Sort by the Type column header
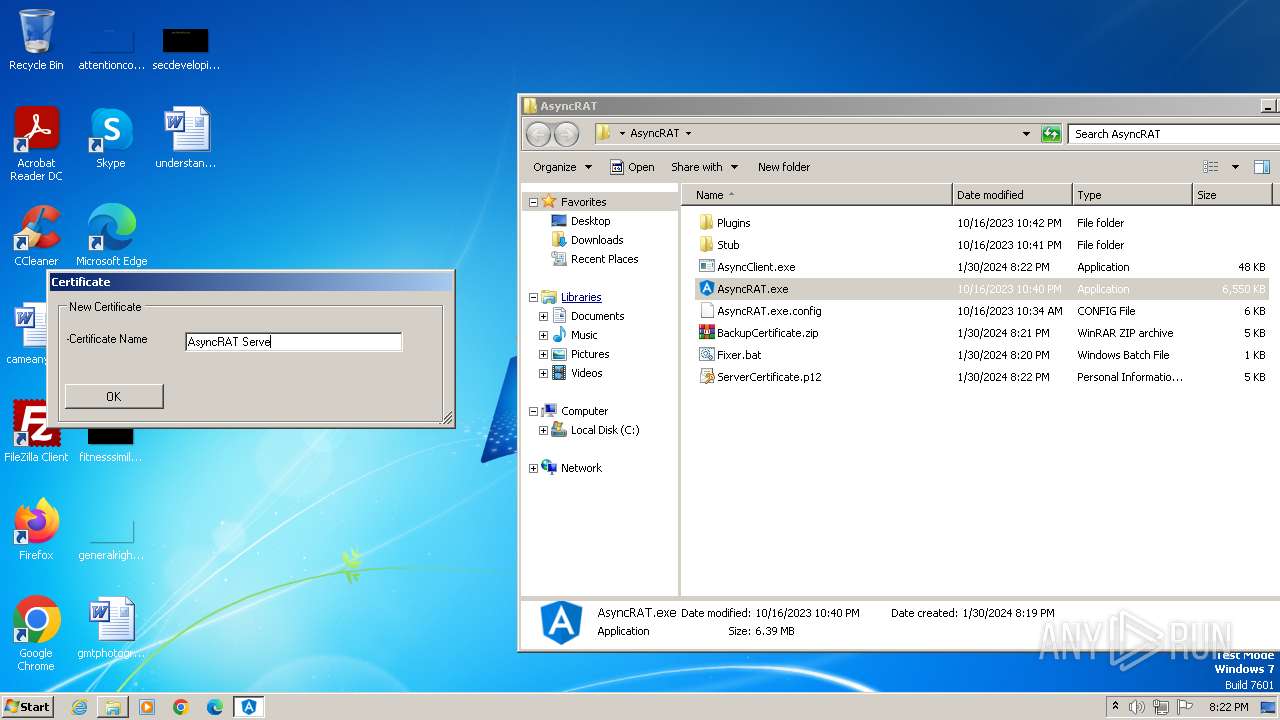The image size is (1280, 720). coord(1132,195)
